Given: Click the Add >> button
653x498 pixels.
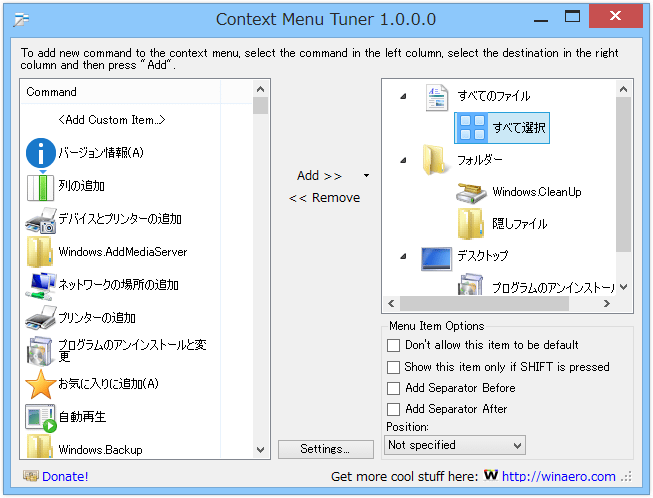Looking at the screenshot, I should 319,176.
